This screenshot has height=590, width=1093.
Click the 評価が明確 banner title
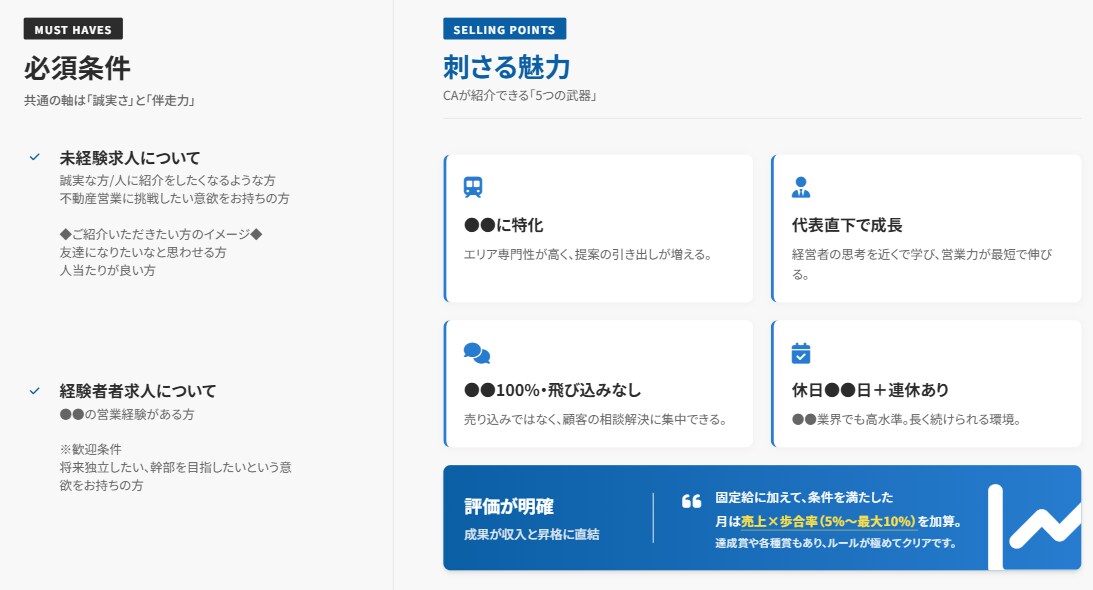click(x=509, y=507)
